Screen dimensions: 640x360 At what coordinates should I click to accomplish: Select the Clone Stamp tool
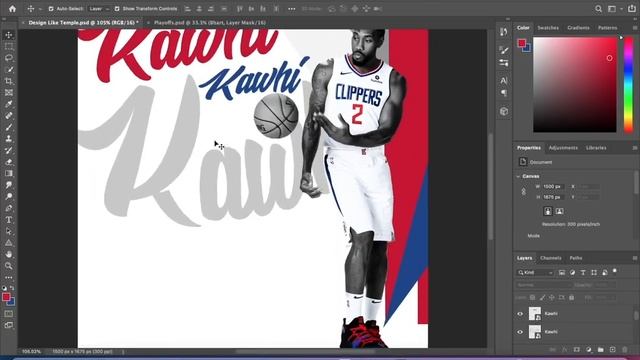(9, 139)
